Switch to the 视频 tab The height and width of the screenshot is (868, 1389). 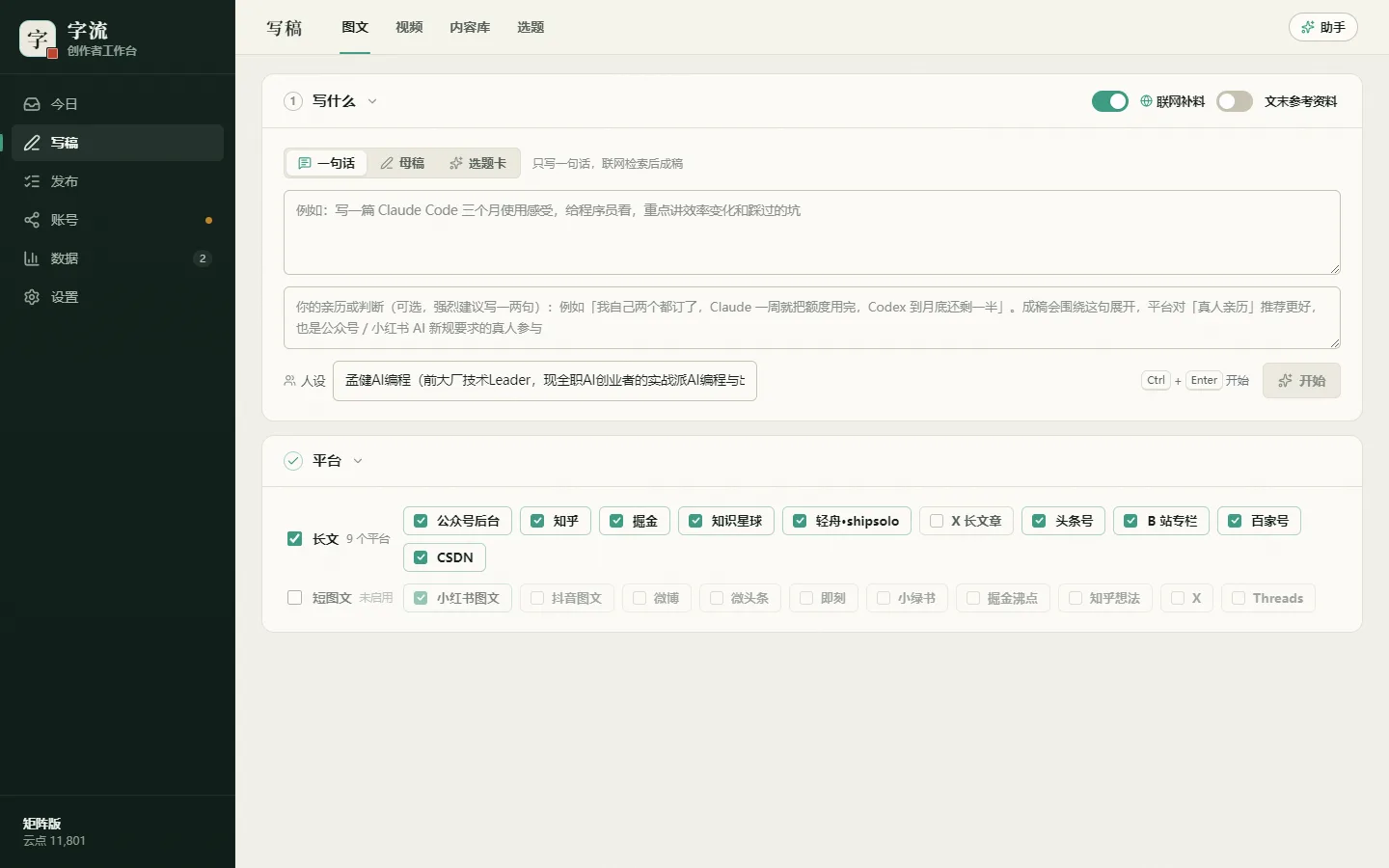pos(409,27)
